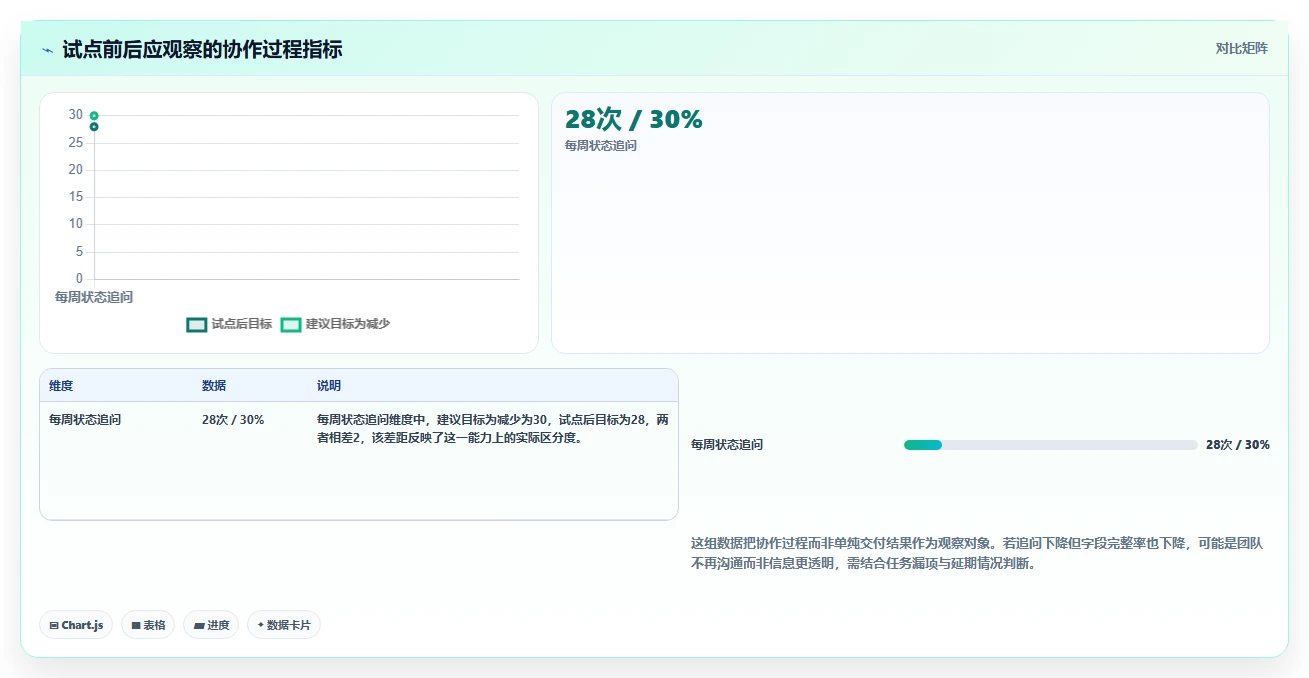The height and width of the screenshot is (678, 1309).
Task: Click the large 28次 / 30% card value
Action: click(x=634, y=120)
